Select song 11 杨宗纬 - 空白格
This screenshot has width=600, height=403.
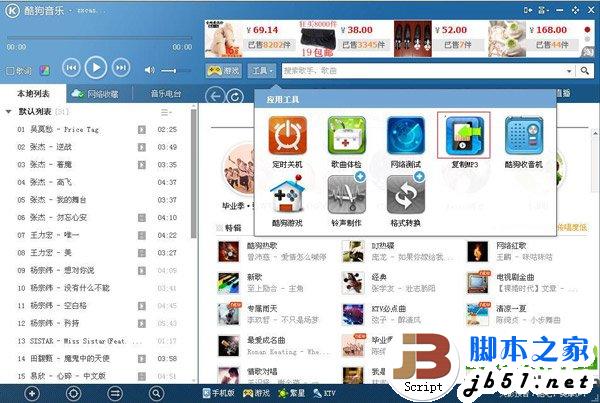tap(97, 305)
